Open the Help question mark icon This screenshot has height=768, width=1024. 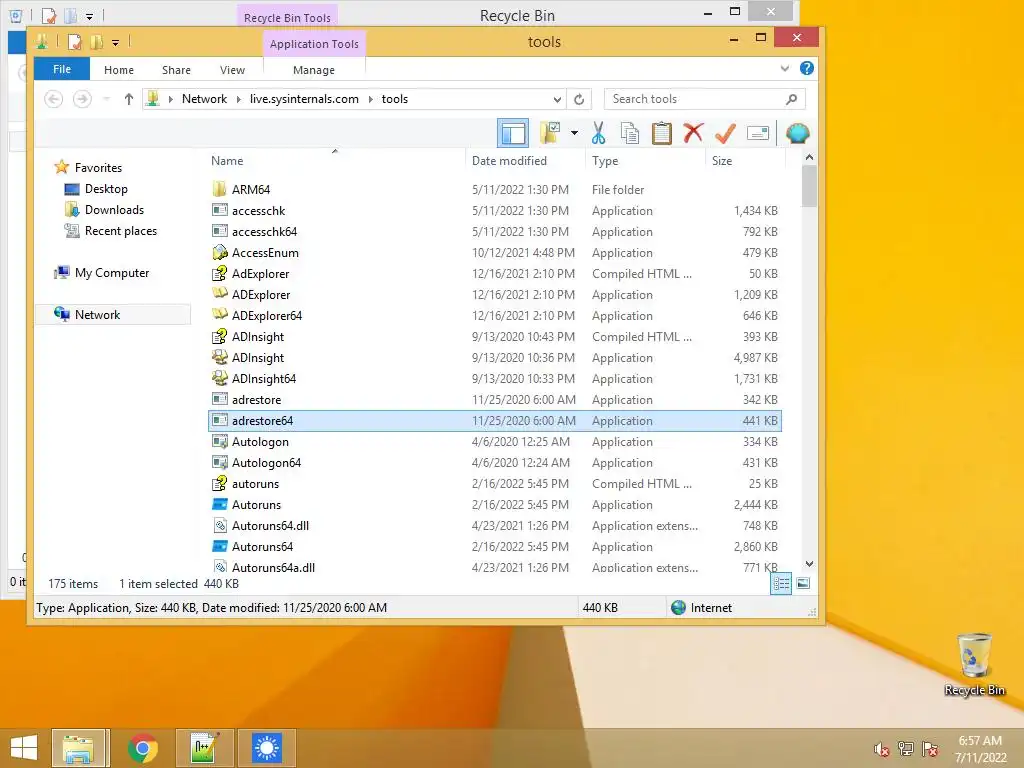point(807,68)
